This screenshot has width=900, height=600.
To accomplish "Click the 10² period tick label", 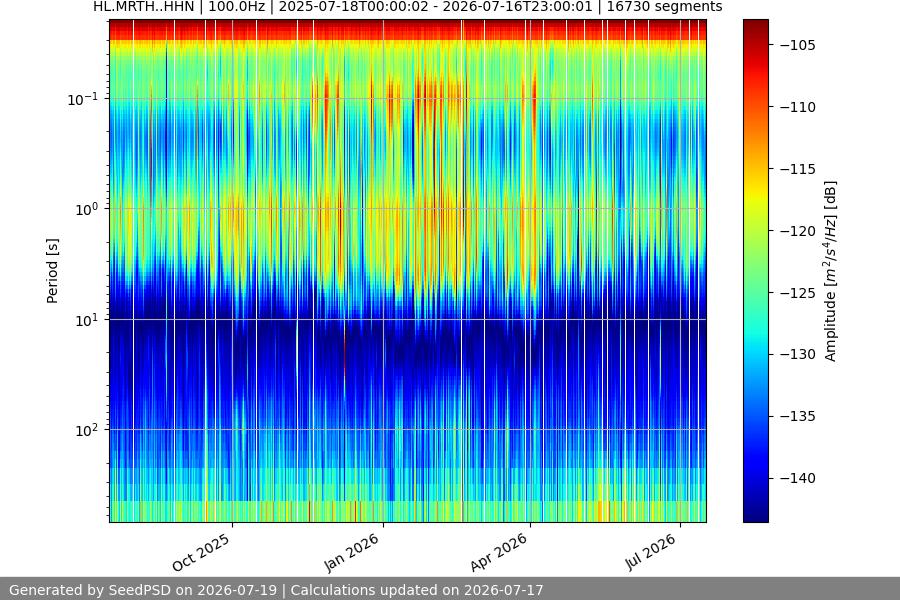I will tap(86, 430).
